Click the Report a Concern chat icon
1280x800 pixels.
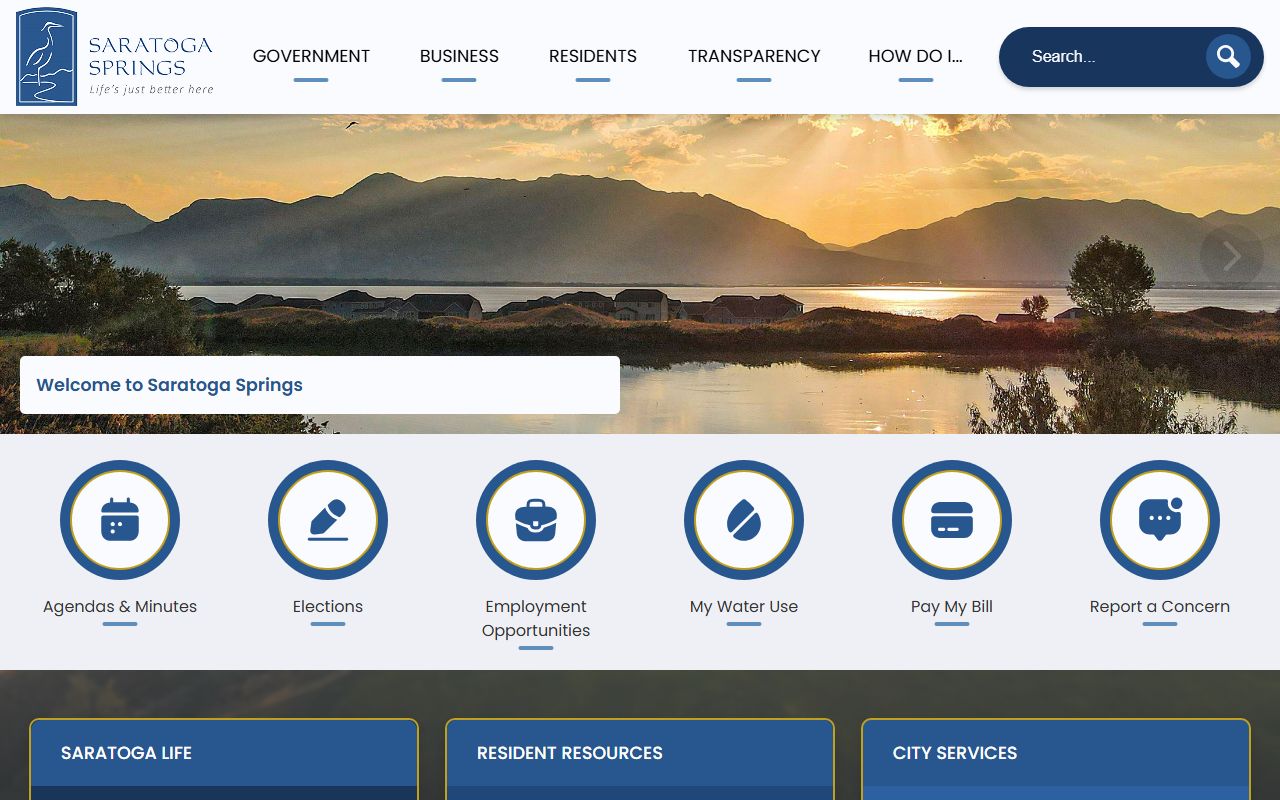(1160, 520)
